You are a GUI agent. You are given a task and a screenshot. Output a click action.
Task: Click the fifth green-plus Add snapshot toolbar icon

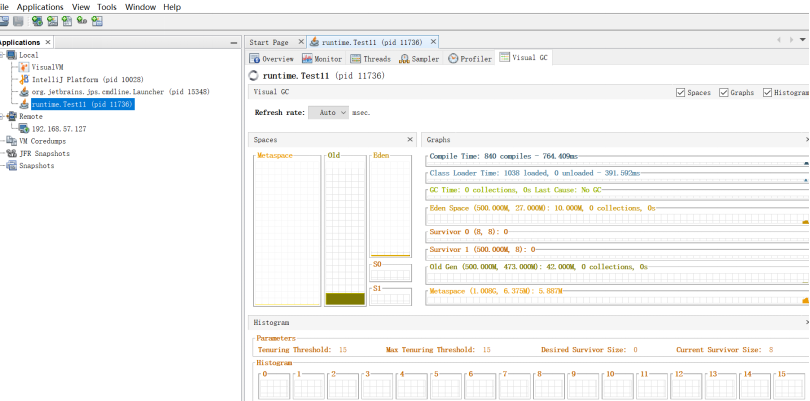pyautogui.click(x=97, y=21)
